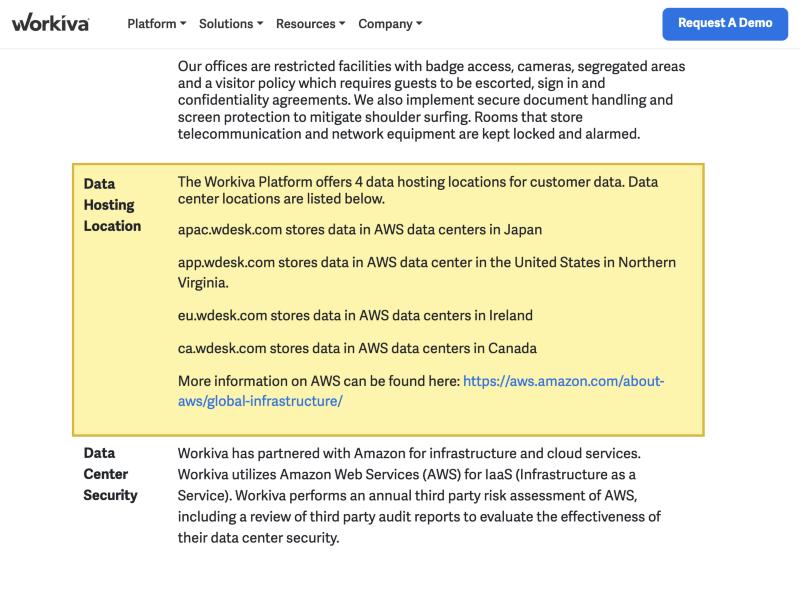
Task: Expand the Solutions menu
Action: click(x=231, y=23)
